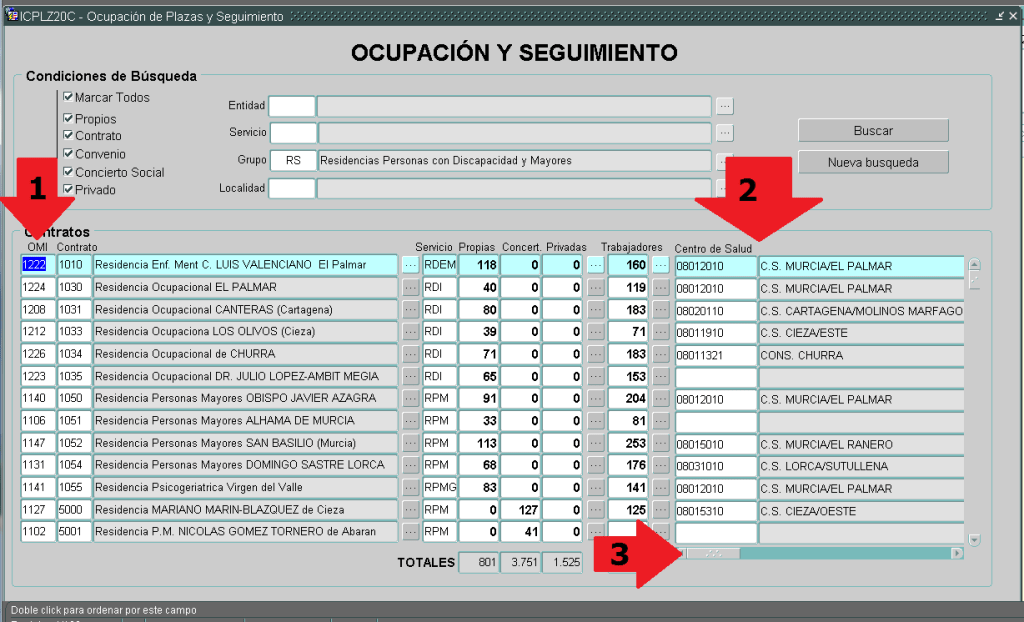The width and height of the screenshot is (1024, 622).
Task: Open the Localidad list of values button
Action: coord(725,187)
